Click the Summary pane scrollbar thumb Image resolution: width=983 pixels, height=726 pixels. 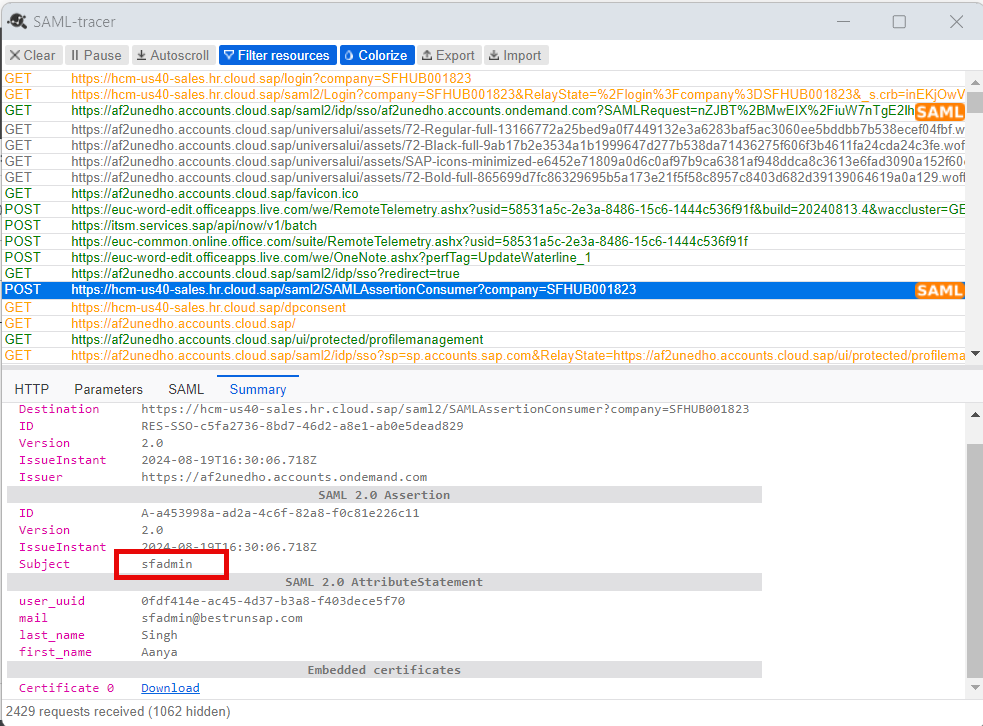point(975,560)
